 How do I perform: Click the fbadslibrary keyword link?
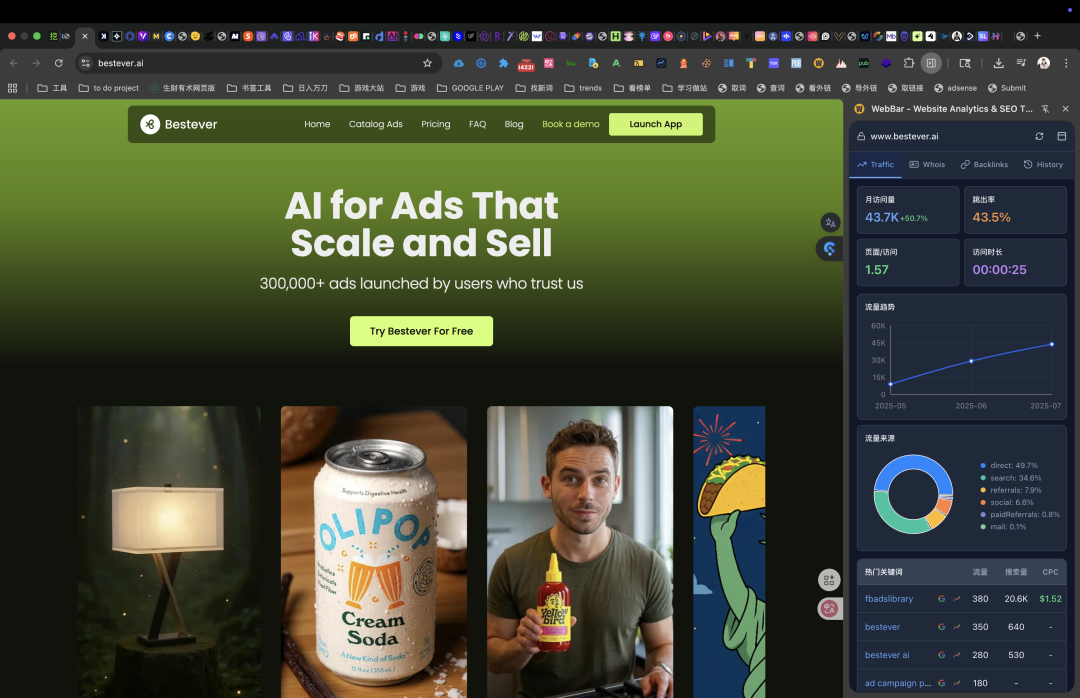[x=889, y=599]
